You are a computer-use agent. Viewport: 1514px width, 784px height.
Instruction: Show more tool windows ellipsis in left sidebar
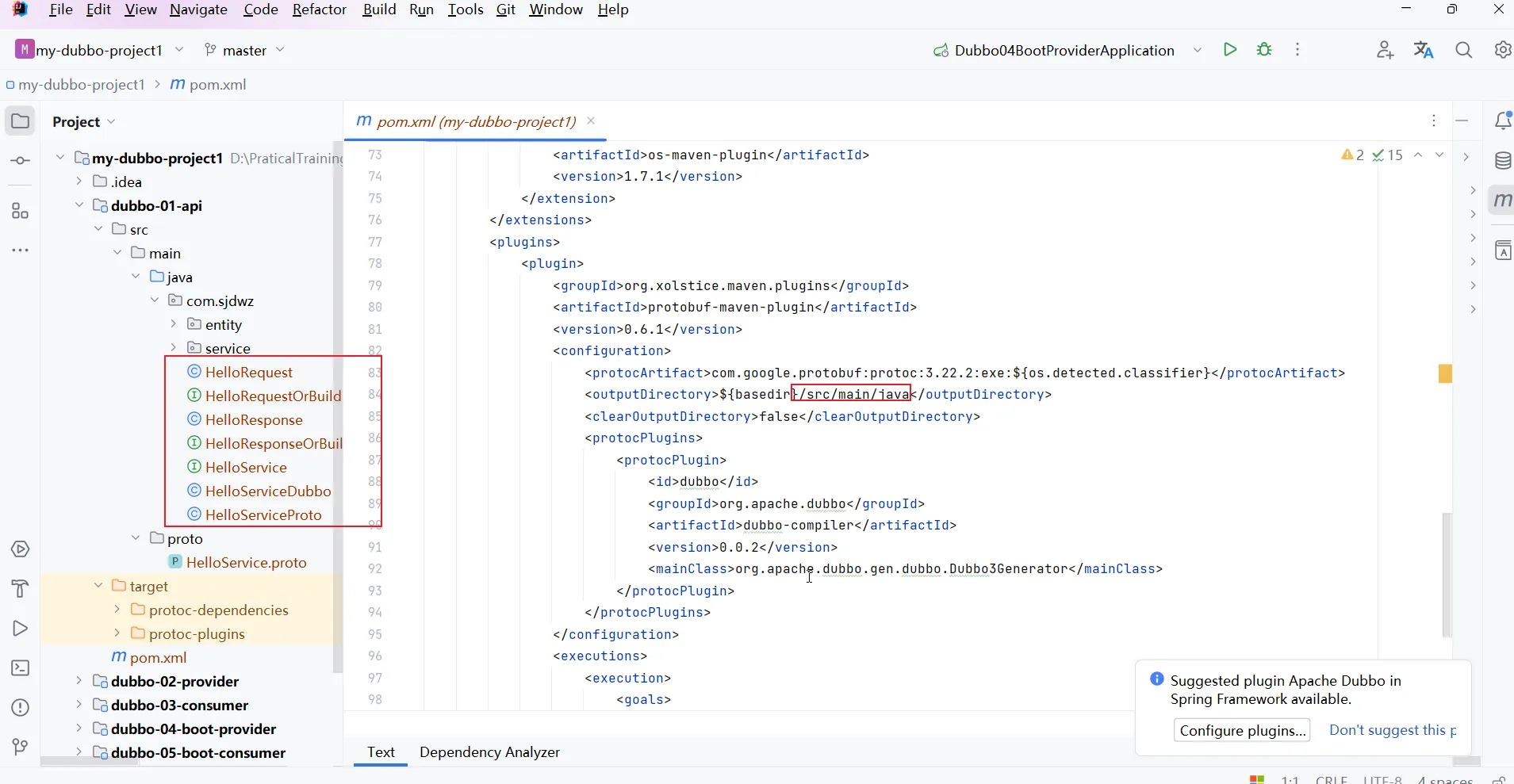pyautogui.click(x=21, y=250)
